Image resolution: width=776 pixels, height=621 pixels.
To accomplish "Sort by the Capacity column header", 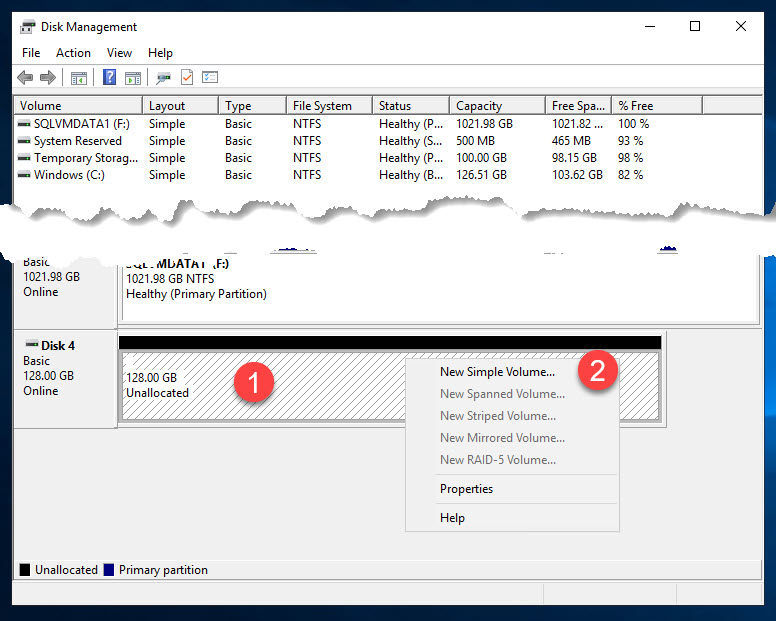I will point(498,106).
